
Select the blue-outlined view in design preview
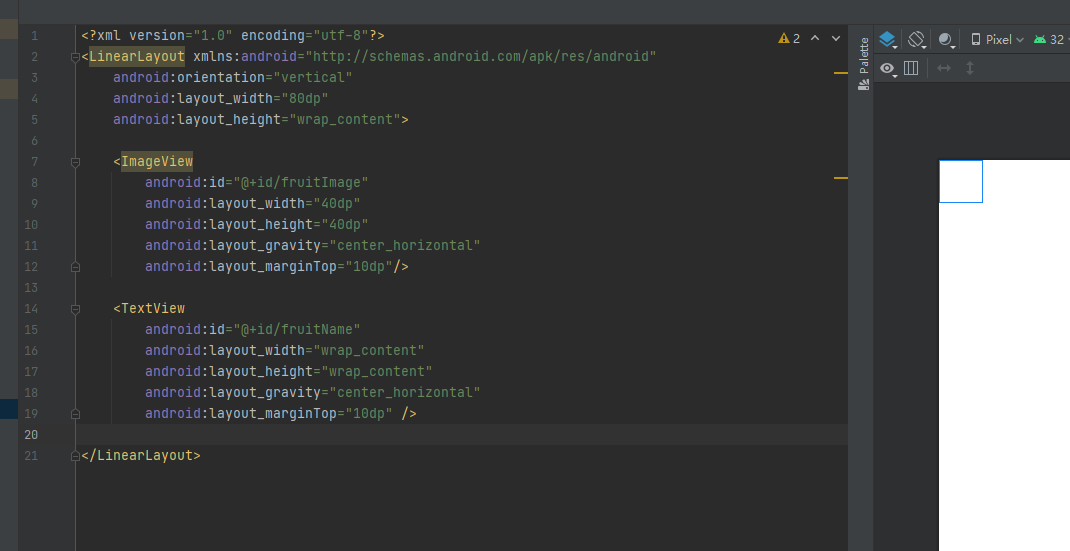point(961,181)
